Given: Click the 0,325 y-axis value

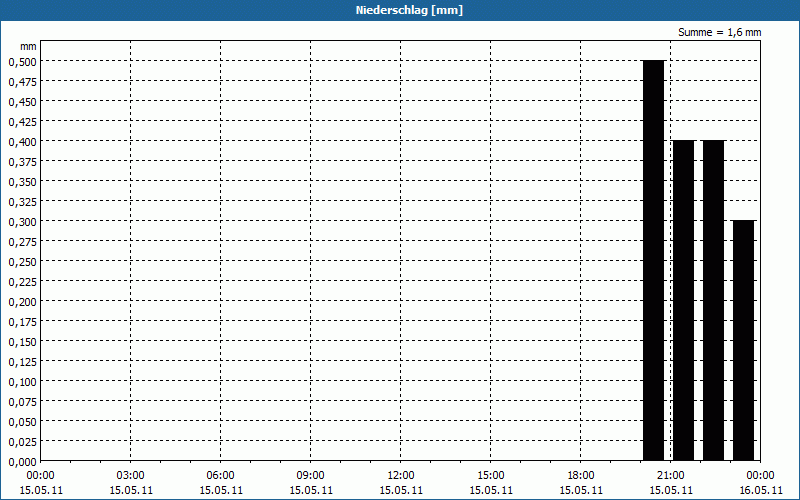Looking at the screenshot, I should click(x=23, y=202).
